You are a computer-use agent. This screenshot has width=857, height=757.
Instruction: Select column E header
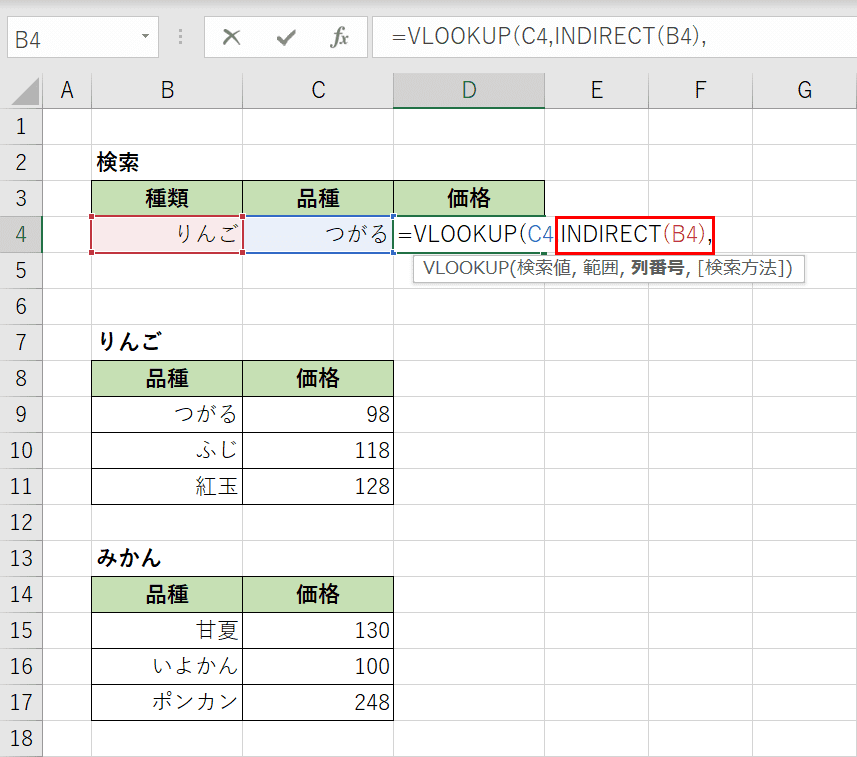596,90
